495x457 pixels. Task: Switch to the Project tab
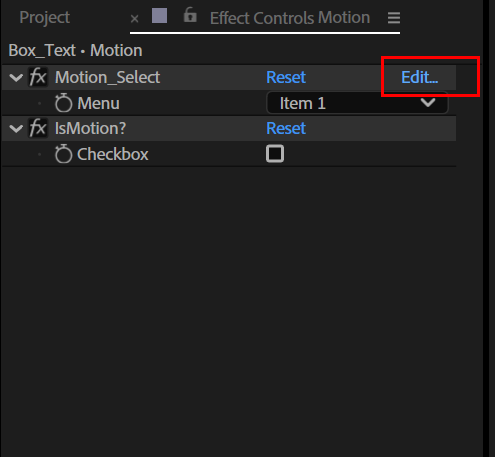tap(44, 17)
